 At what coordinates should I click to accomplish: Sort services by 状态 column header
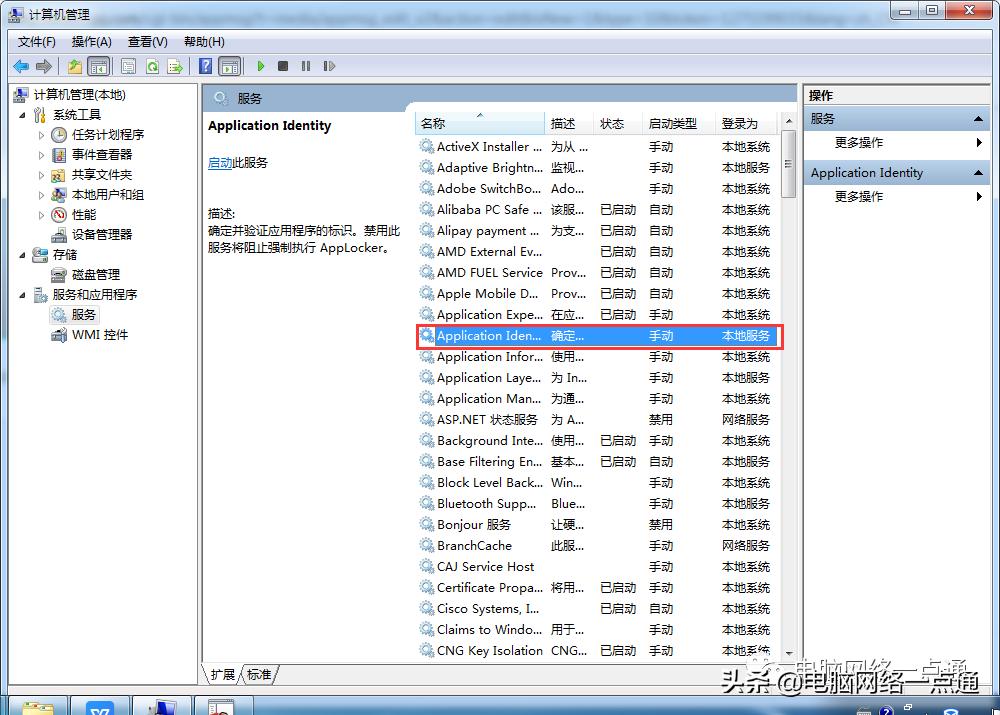(618, 123)
